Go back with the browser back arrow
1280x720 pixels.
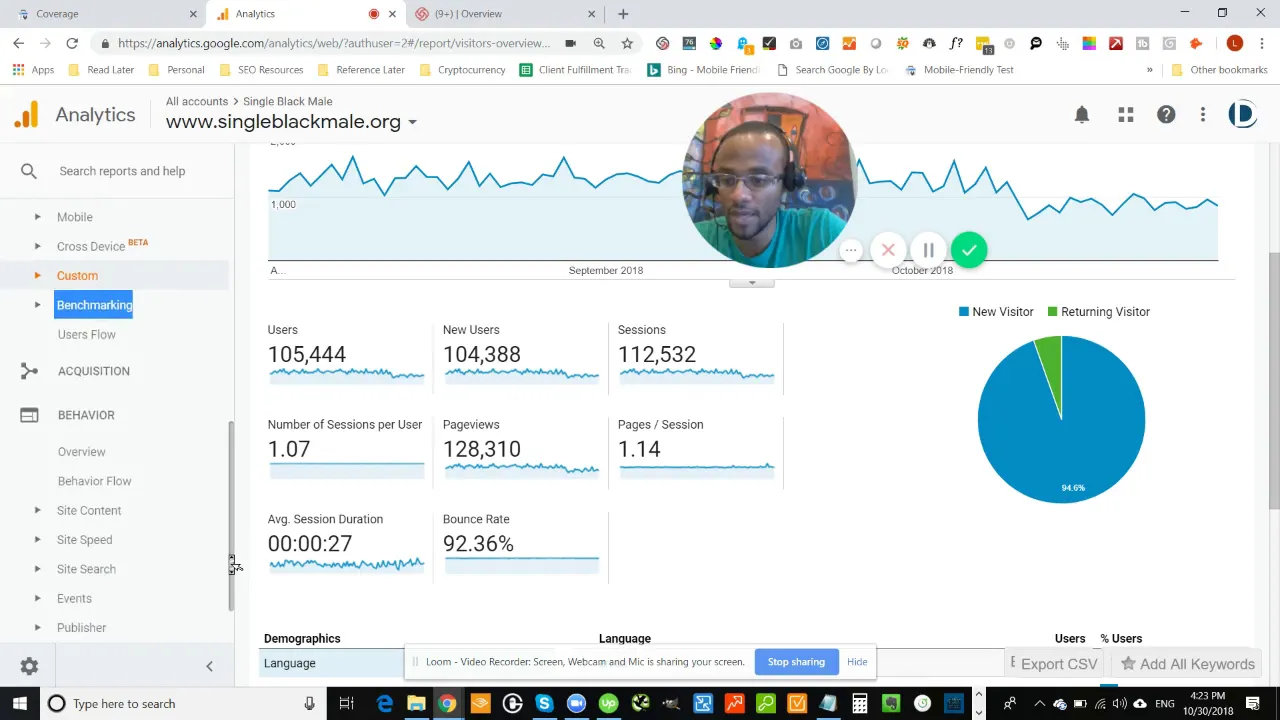tap(18, 43)
